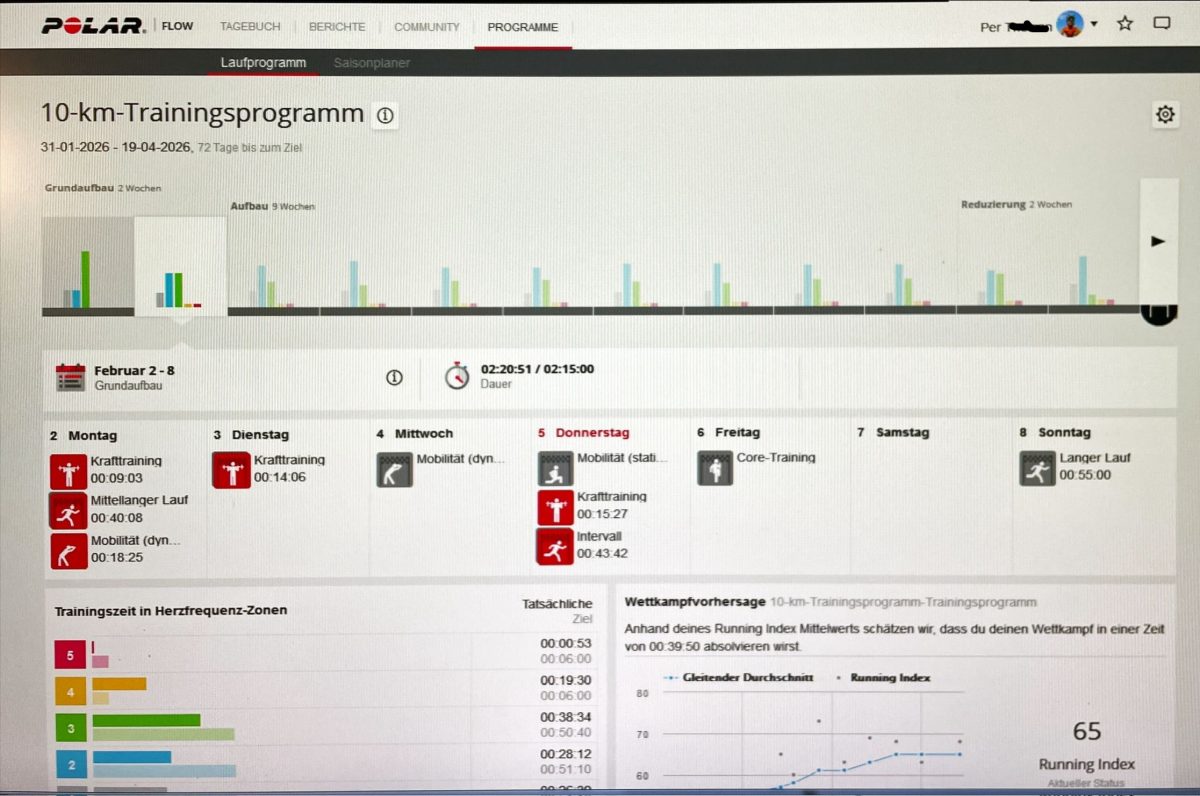Open Monday's Mittellanger Lauf running icon
Viewport: 1200px width, 796px height.
[x=68, y=510]
